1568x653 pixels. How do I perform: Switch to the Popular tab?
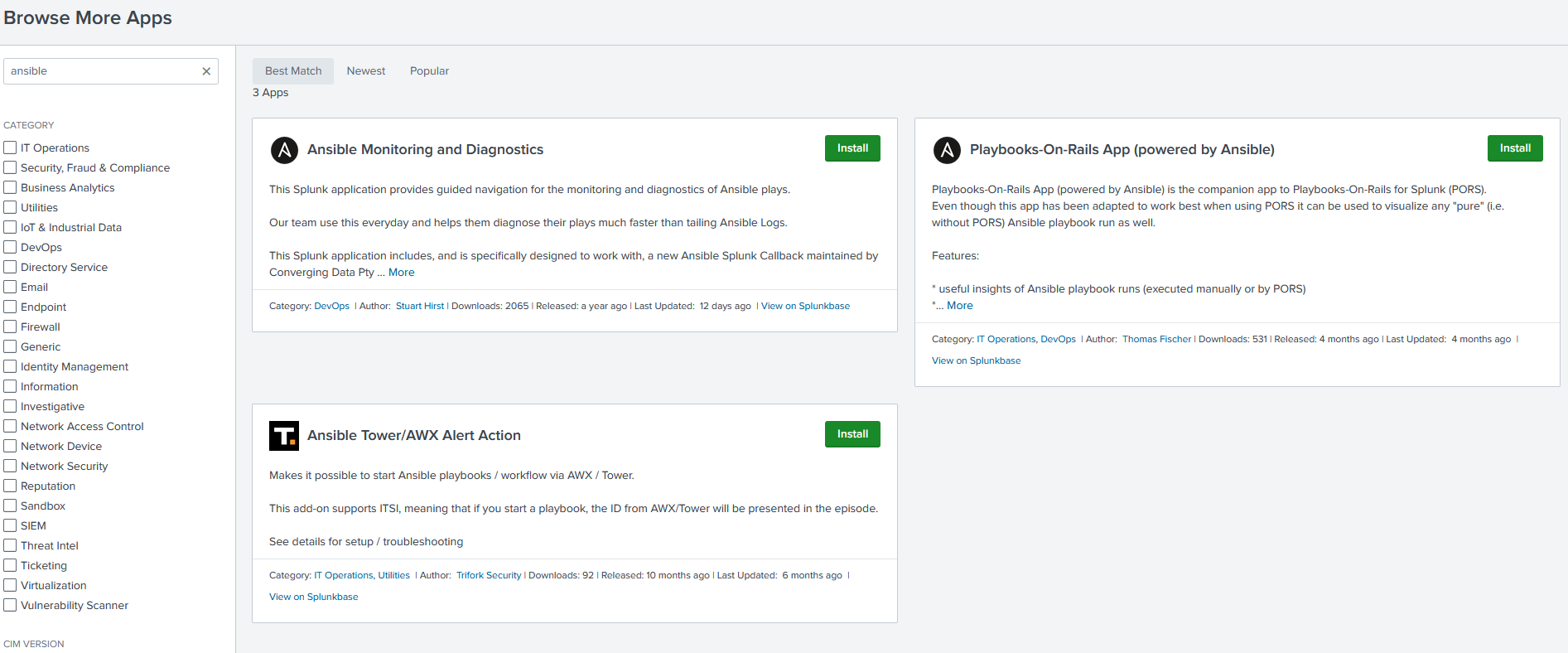click(429, 71)
